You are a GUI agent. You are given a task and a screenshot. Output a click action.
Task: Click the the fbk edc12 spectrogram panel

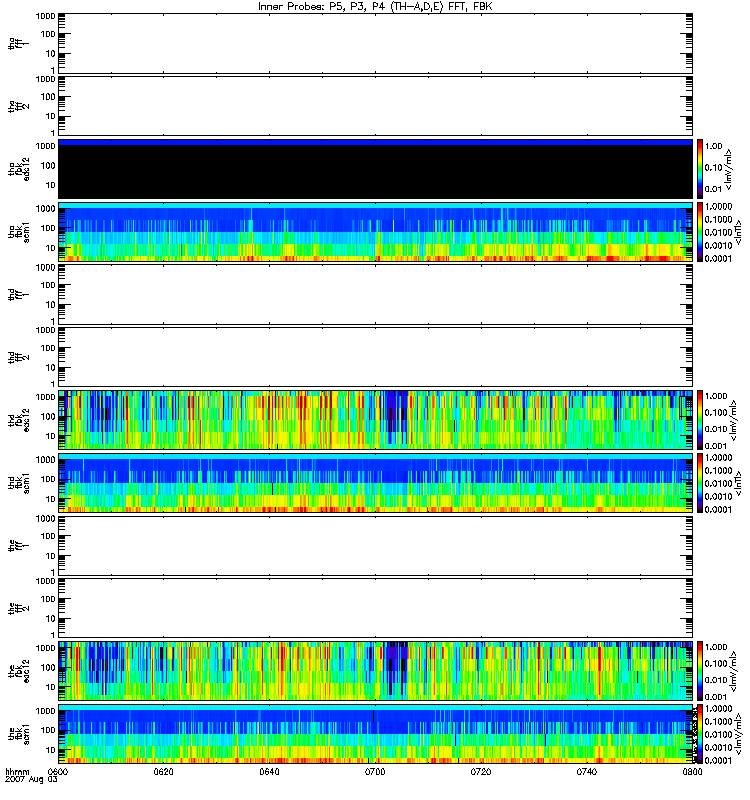click(375, 671)
